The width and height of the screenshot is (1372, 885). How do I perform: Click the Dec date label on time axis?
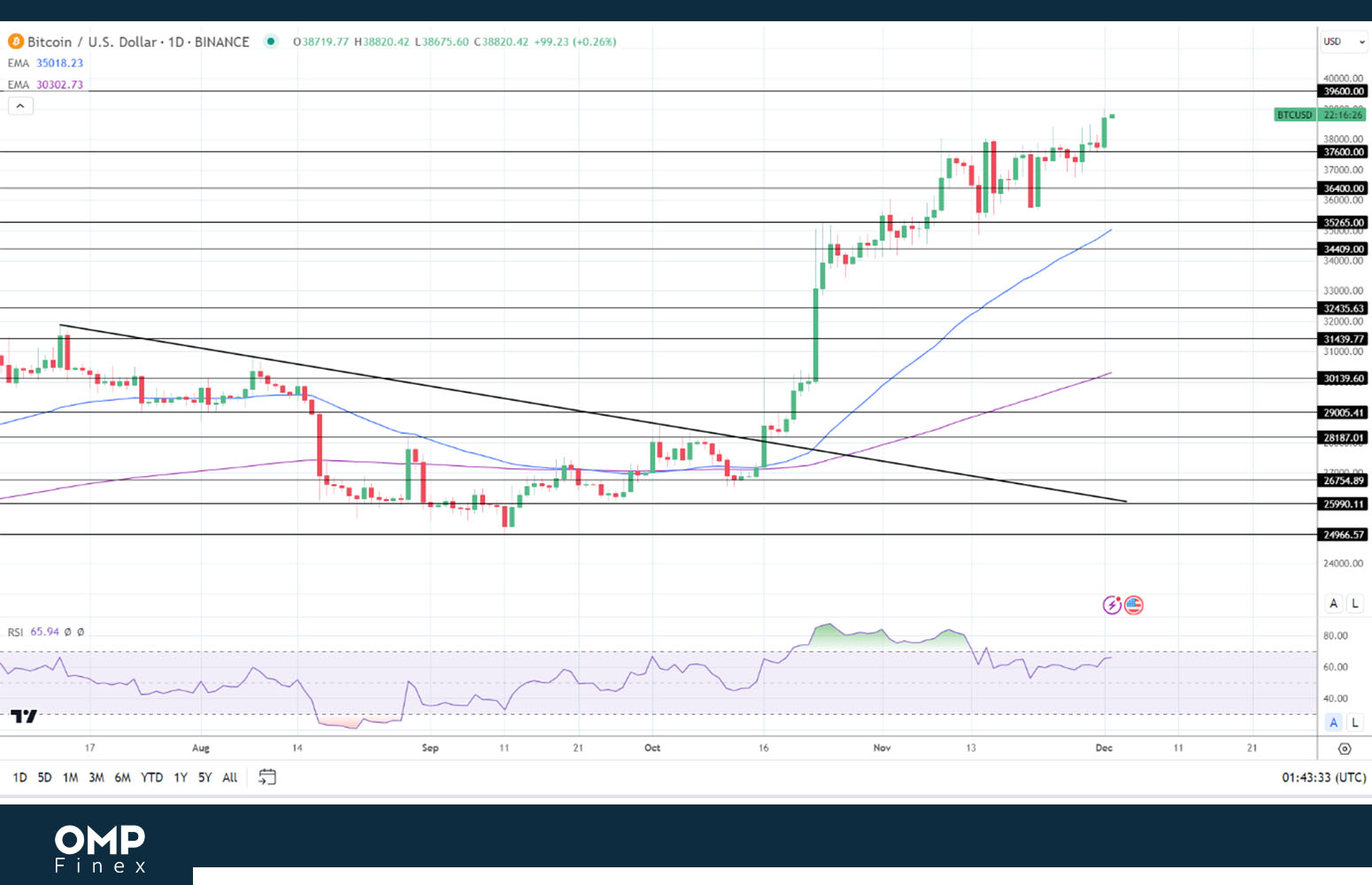(x=1104, y=749)
